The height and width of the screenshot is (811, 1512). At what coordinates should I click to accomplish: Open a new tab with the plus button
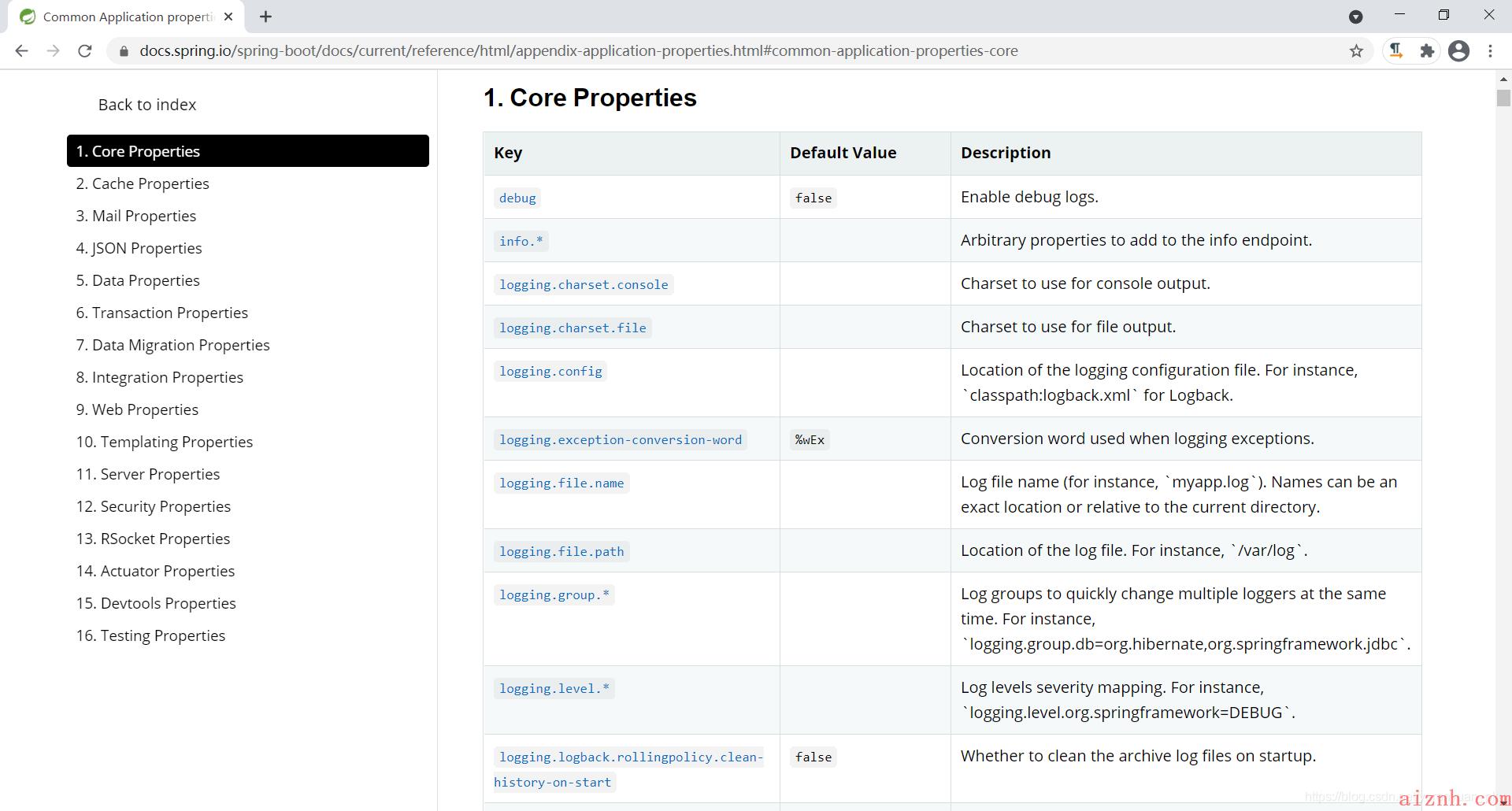(x=265, y=17)
